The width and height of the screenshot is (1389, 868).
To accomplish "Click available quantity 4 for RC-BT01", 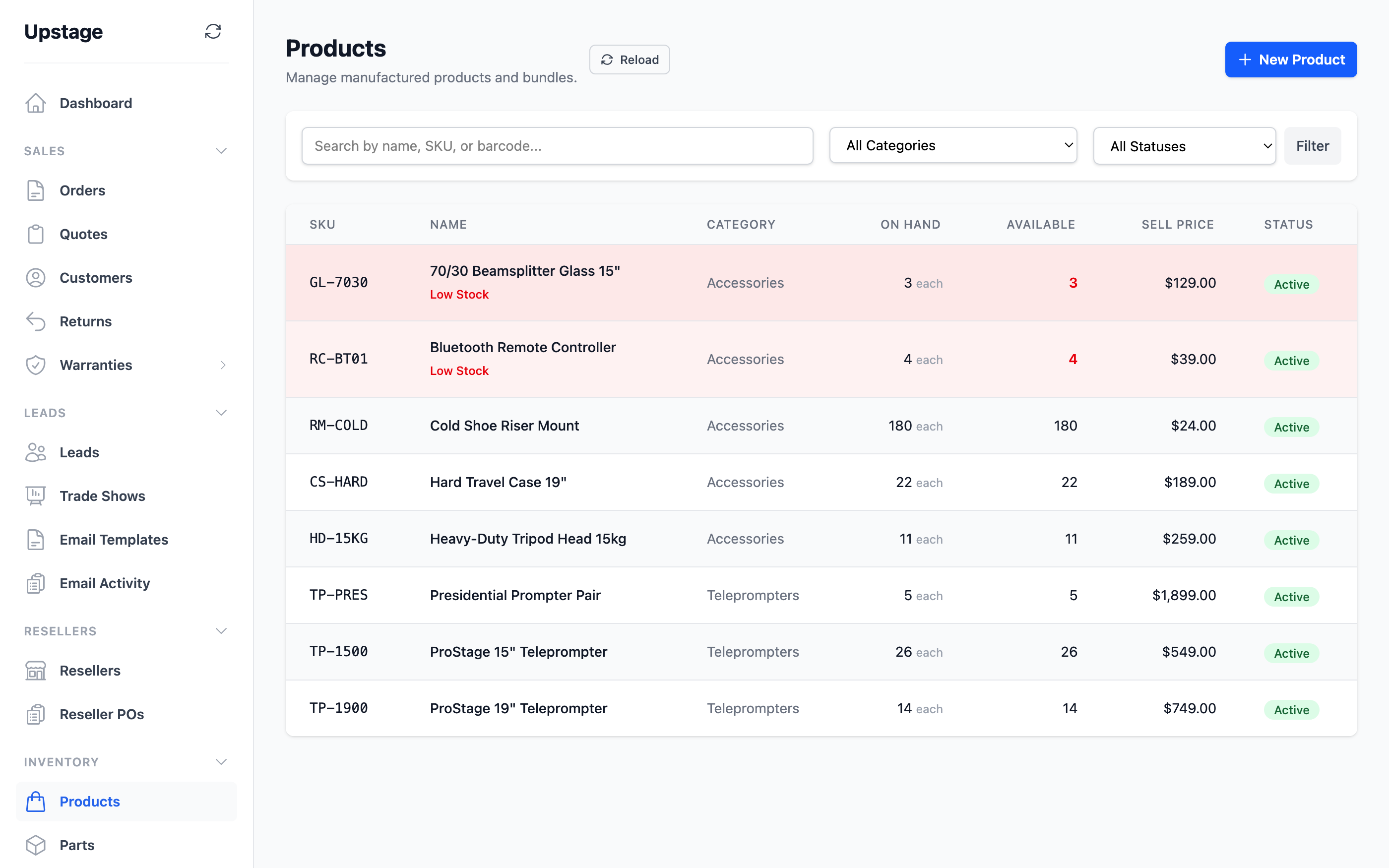I will click(1072, 360).
